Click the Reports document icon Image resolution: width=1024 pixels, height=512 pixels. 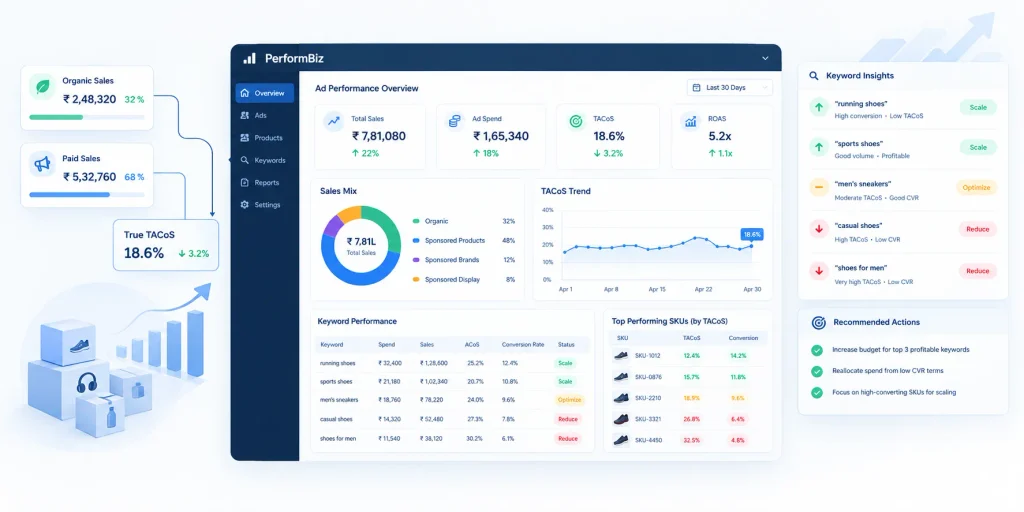pos(245,182)
